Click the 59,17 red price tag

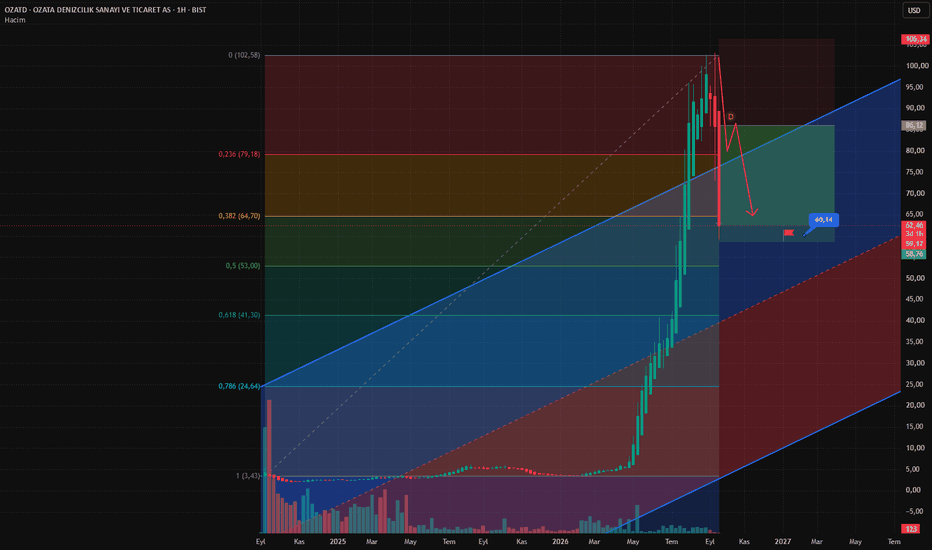pos(915,244)
